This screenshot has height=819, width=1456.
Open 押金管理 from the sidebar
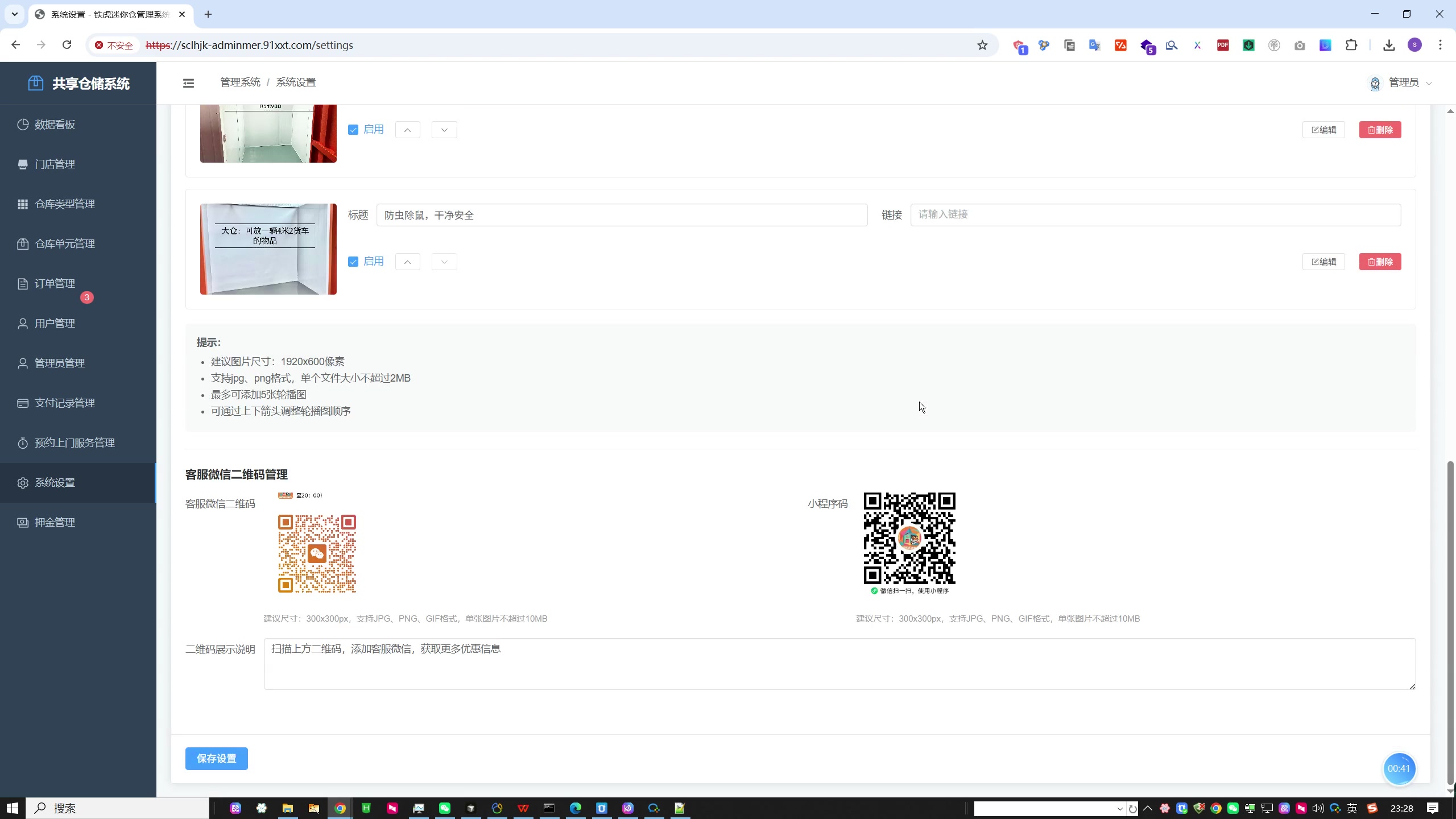pos(55,522)
